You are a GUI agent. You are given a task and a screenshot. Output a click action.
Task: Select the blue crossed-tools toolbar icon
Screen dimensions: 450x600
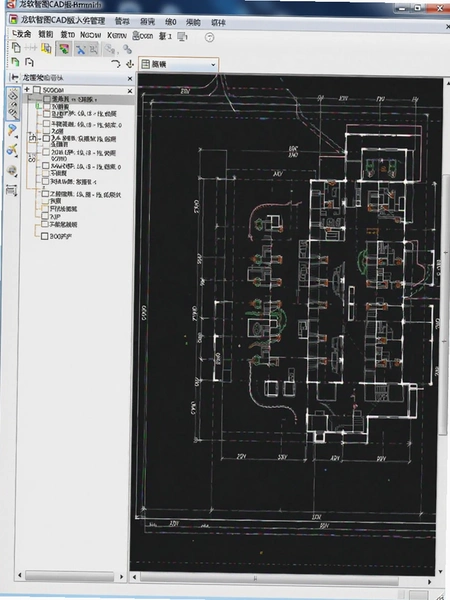click(80, 49)
